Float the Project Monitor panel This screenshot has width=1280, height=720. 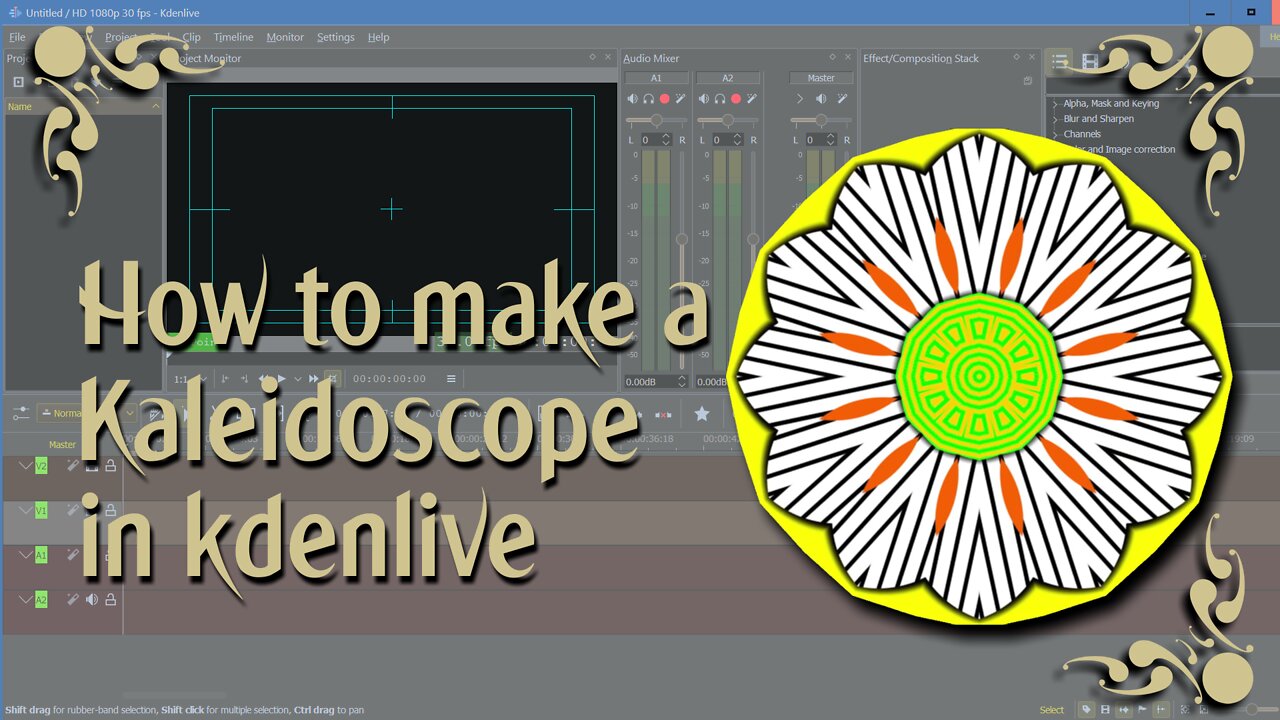[592, 57]
